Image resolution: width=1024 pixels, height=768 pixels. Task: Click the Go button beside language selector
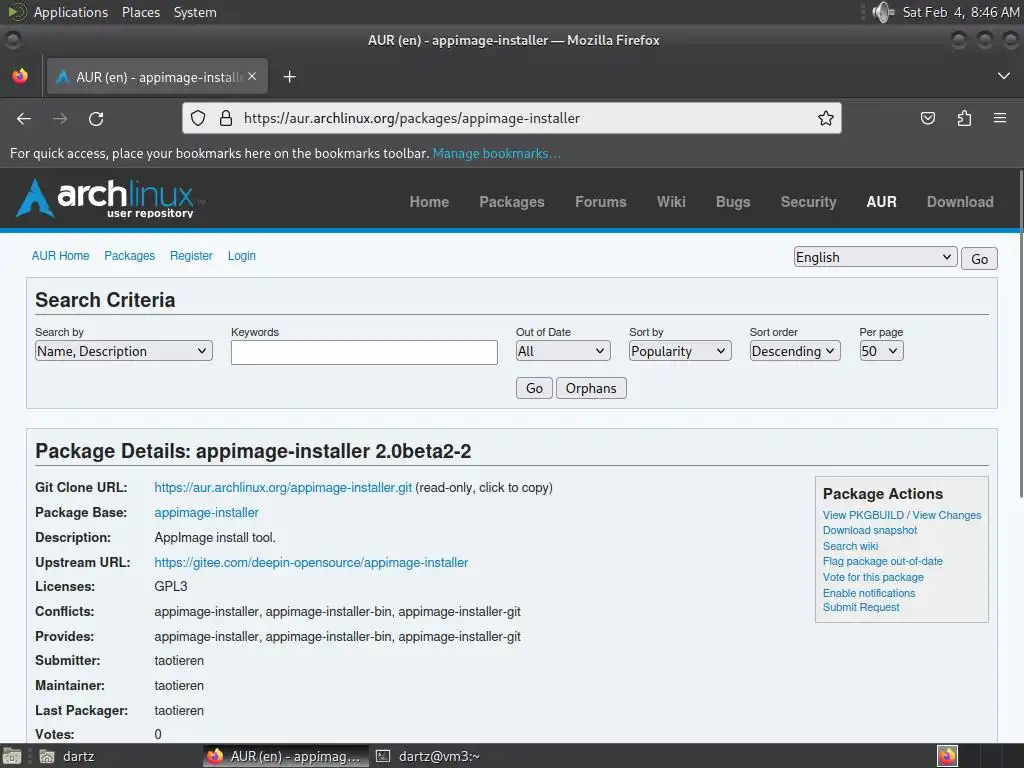(979, 259)
